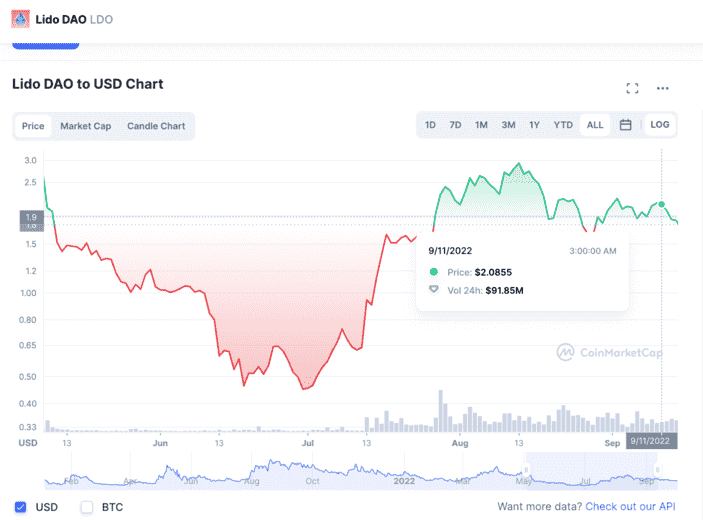Click the Lido DAO LDO title text
The height and width of the screenshot is (520, 703).
point(74,19)
